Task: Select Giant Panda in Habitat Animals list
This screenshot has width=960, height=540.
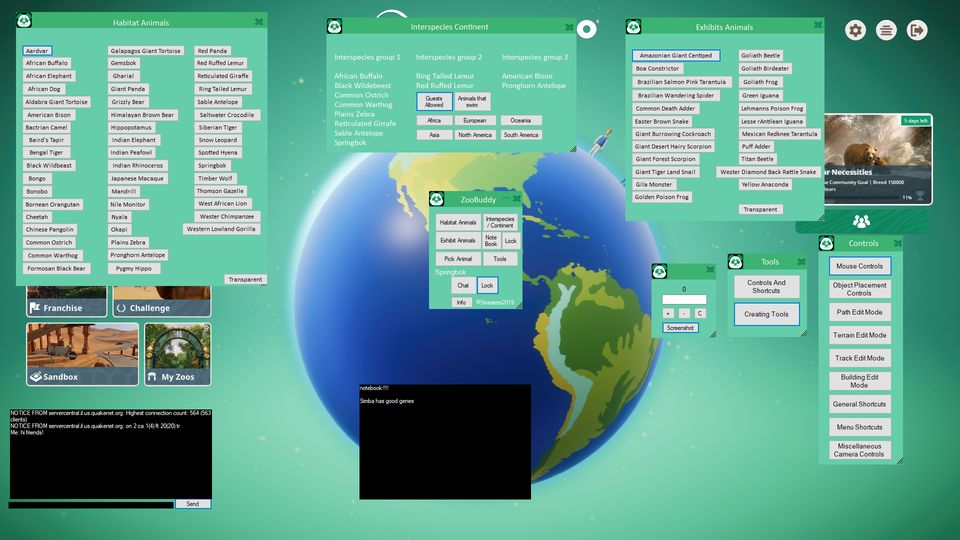Action: [128, 89]
